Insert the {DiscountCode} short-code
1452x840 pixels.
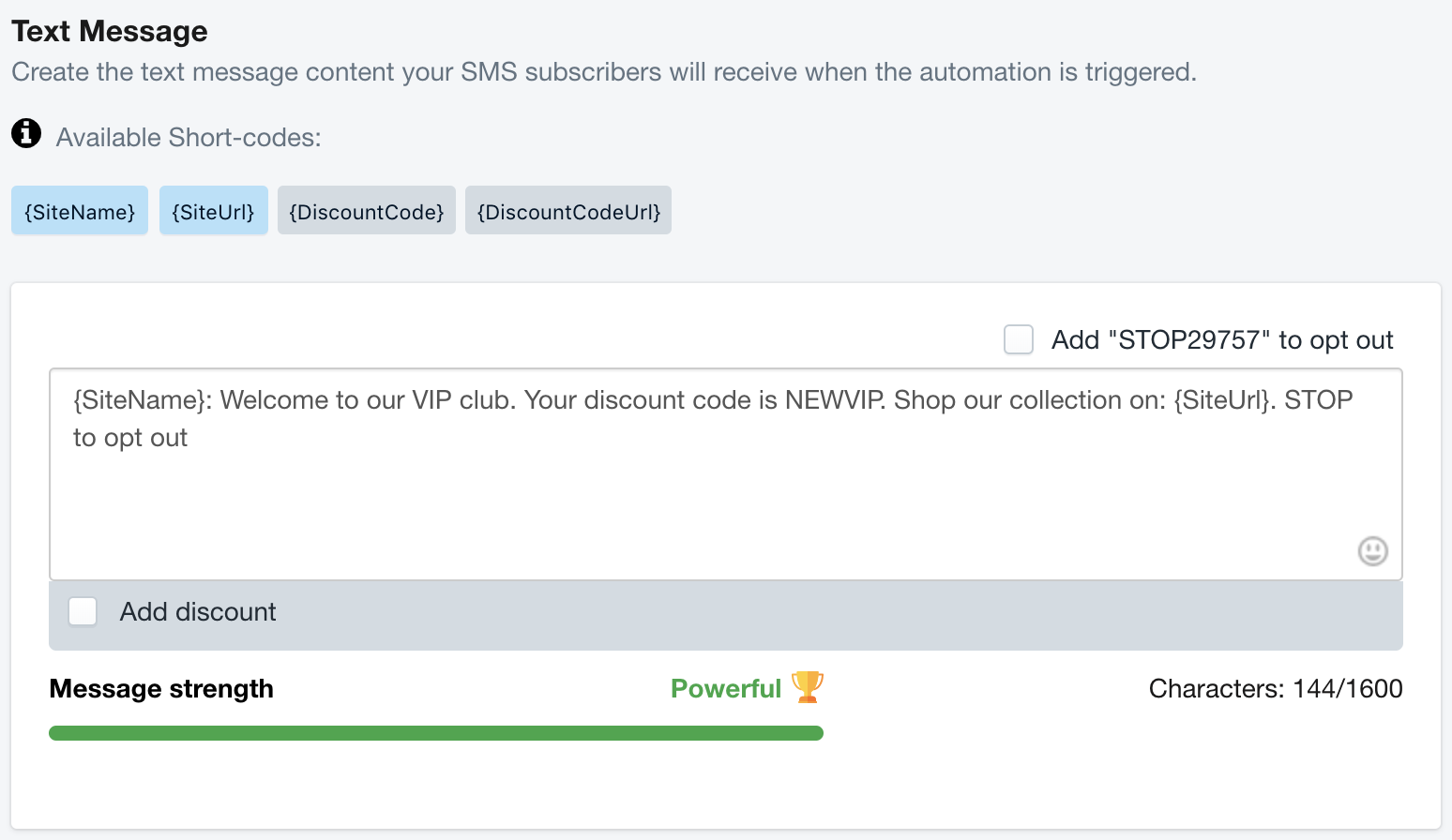pos(367,211)
